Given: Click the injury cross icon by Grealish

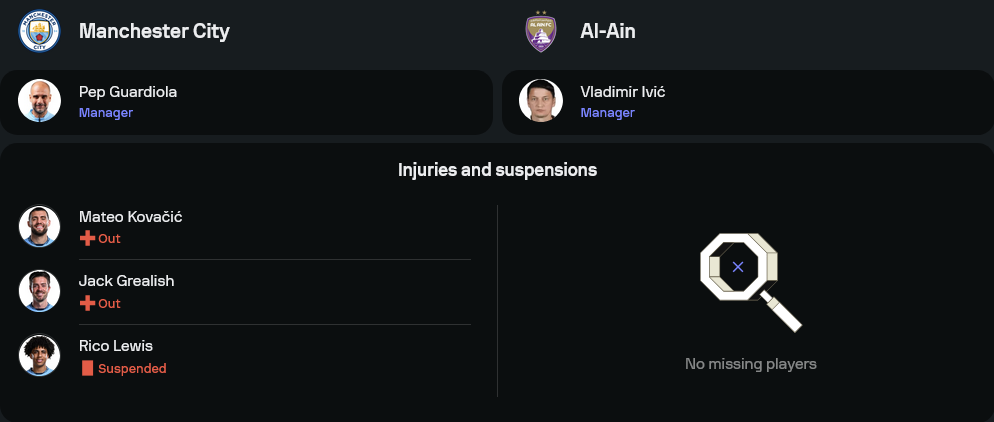Looking at the screenshot, I should [x=87, y=304].
